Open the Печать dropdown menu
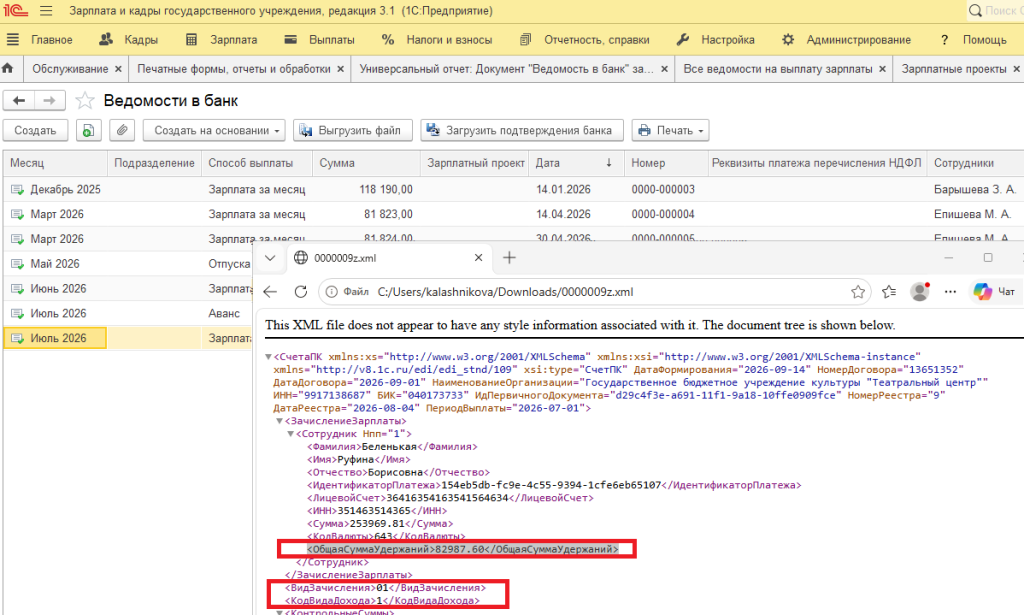The width and height of the screenshot is (1024, 615). coord(670,131)
